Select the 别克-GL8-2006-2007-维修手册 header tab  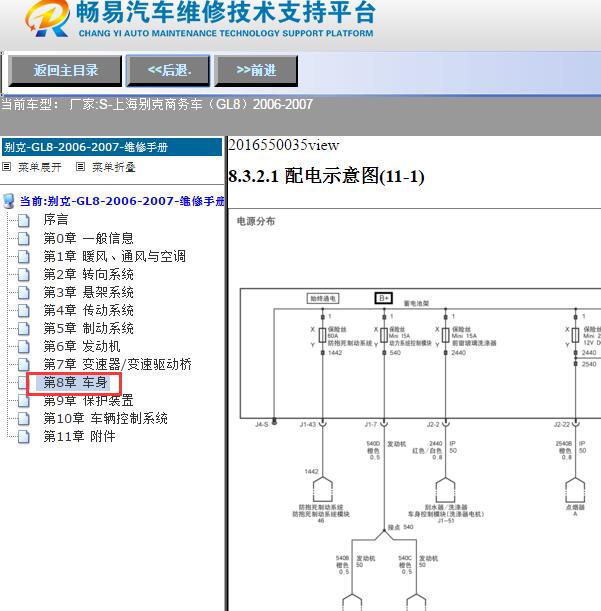[x=112, y=147]
